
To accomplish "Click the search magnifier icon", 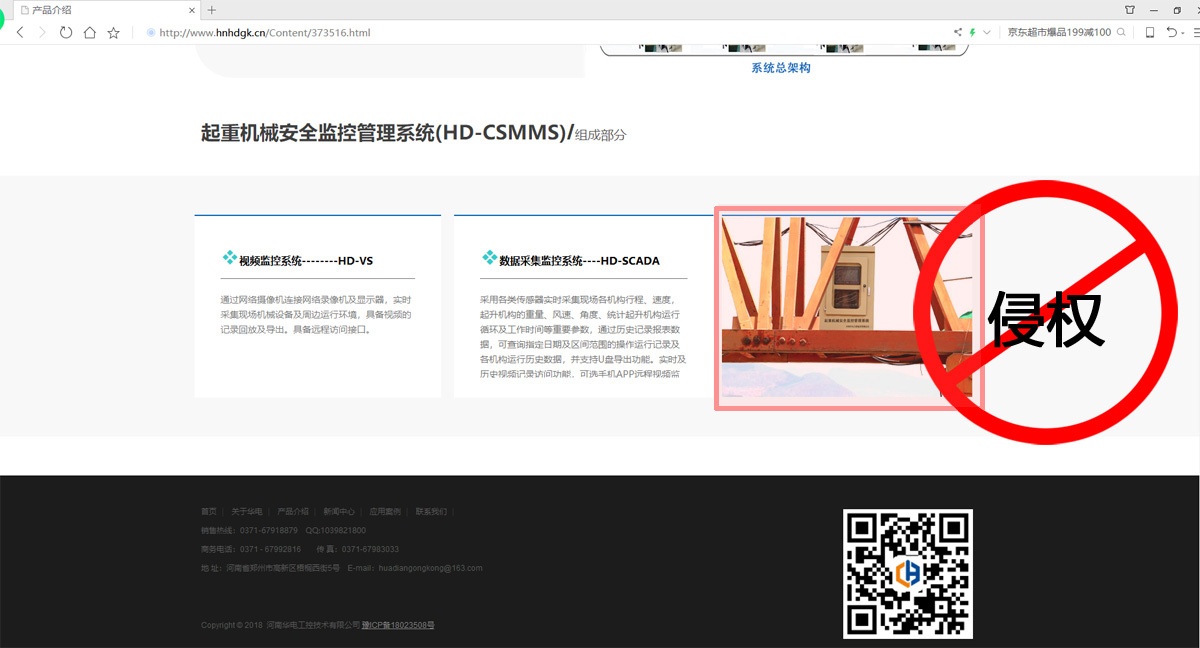I will pyautogui.click(x=1121, y=32).
